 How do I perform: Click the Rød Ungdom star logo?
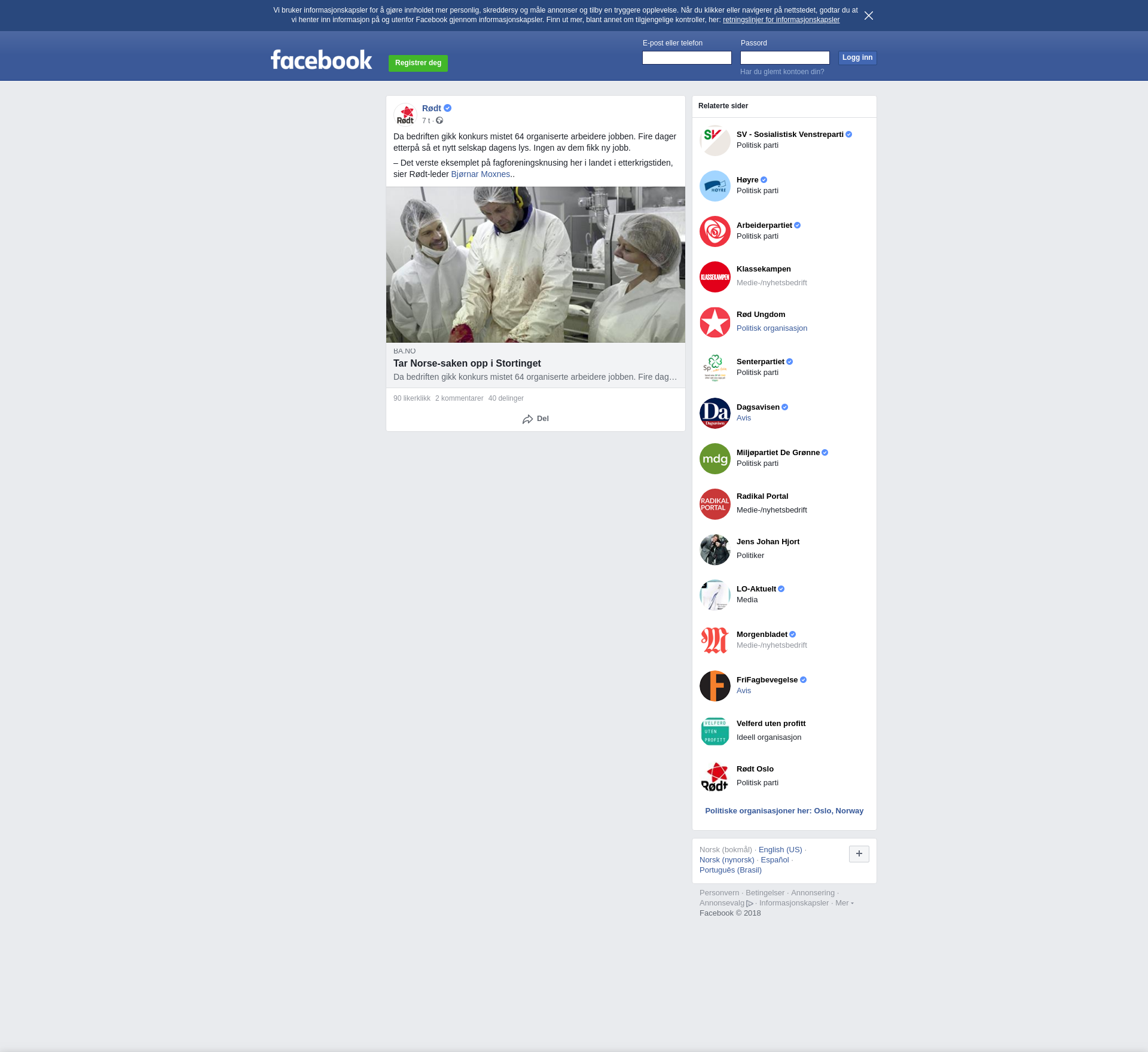[715, 322]
